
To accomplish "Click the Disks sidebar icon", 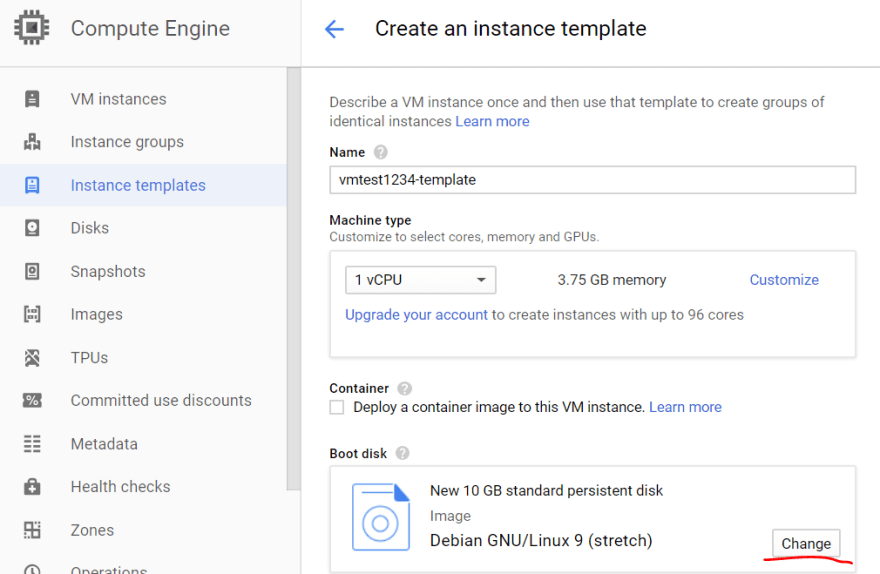I will 32,228.
